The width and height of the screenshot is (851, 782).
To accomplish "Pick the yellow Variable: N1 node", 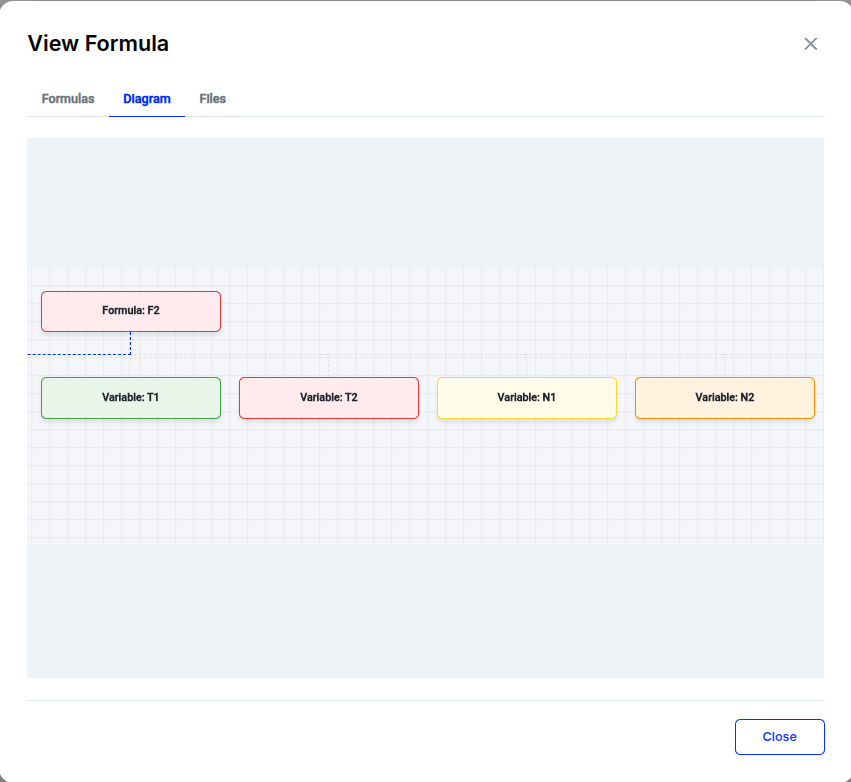I will [x=527, y=398].
